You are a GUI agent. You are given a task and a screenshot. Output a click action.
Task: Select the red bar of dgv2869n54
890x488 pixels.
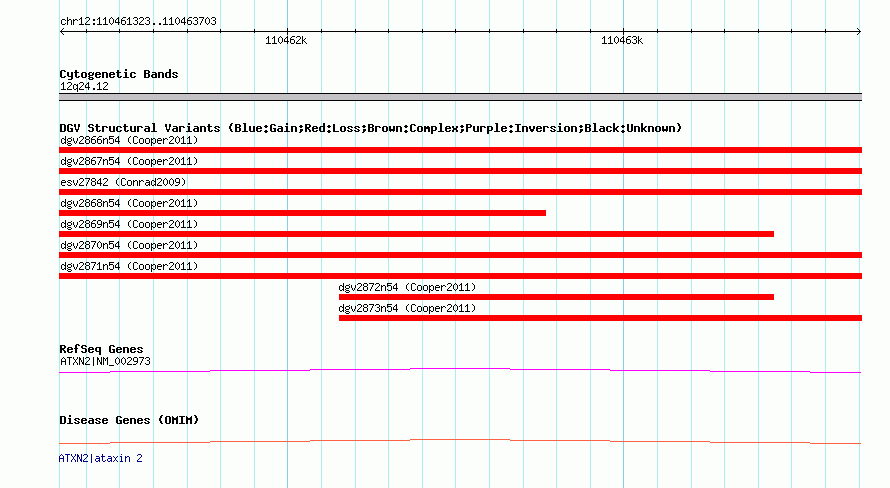(416, 234)
